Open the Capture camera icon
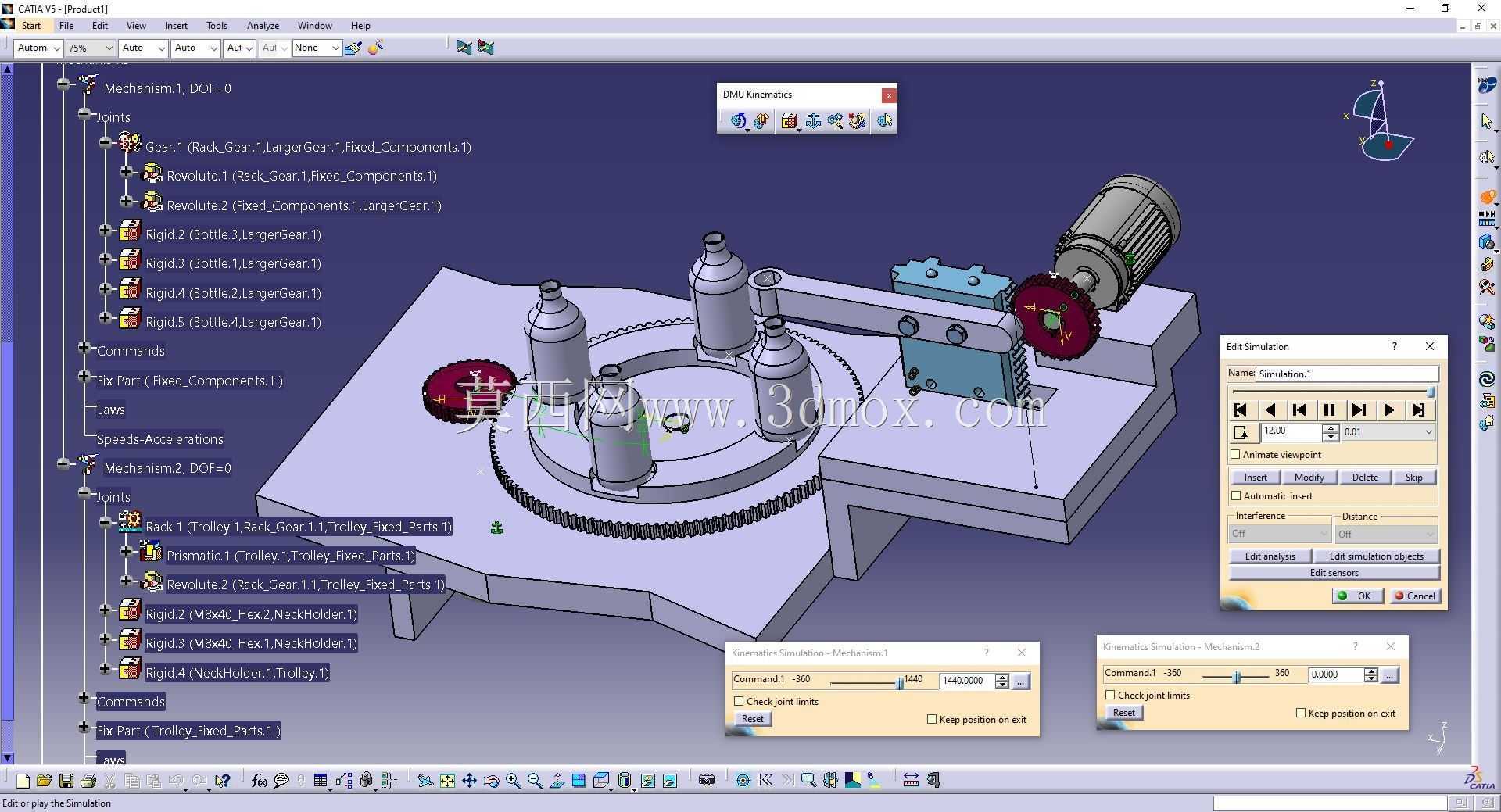 [x=707, y=780]
